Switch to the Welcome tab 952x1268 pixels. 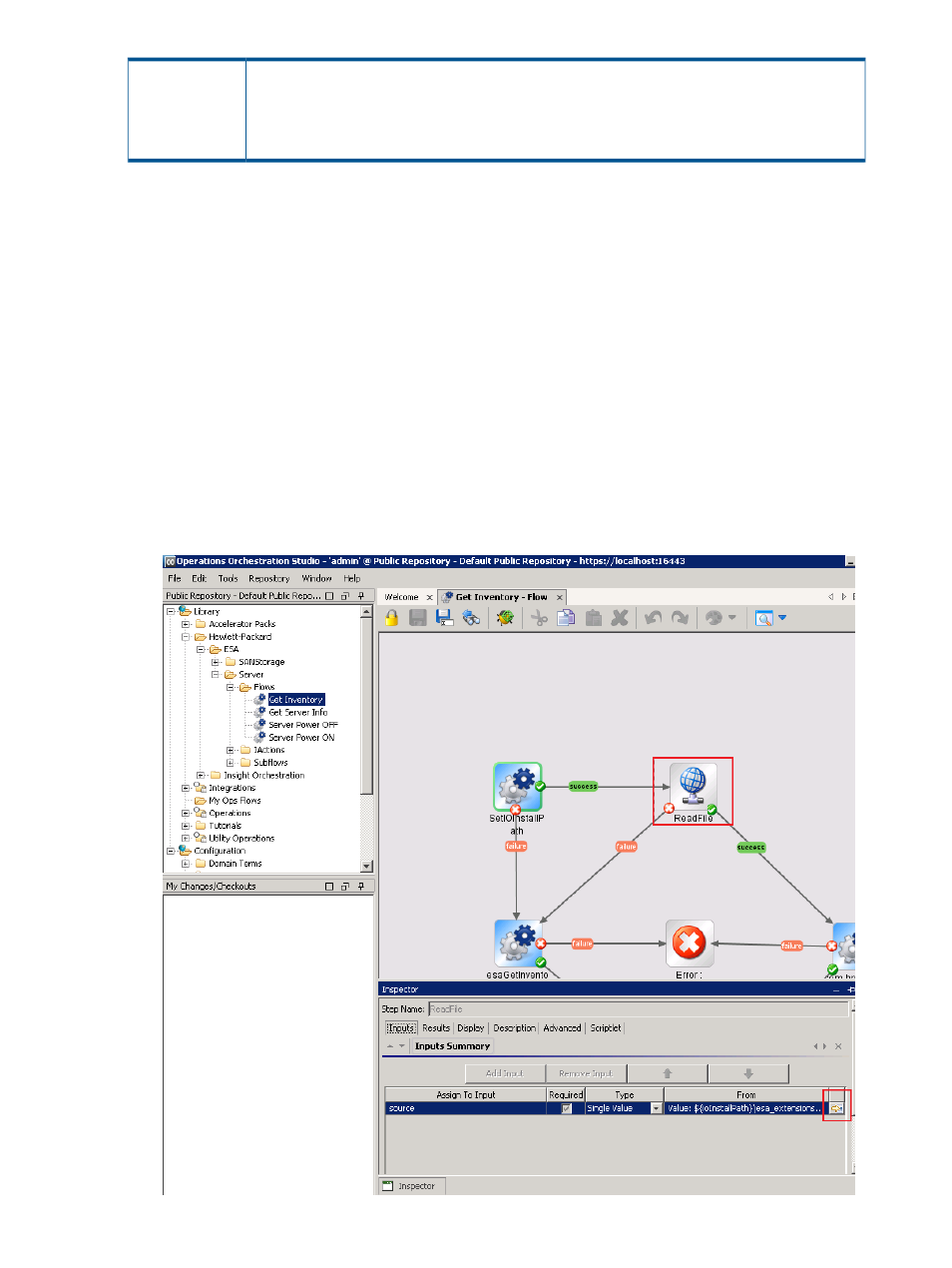click(402, 597)
